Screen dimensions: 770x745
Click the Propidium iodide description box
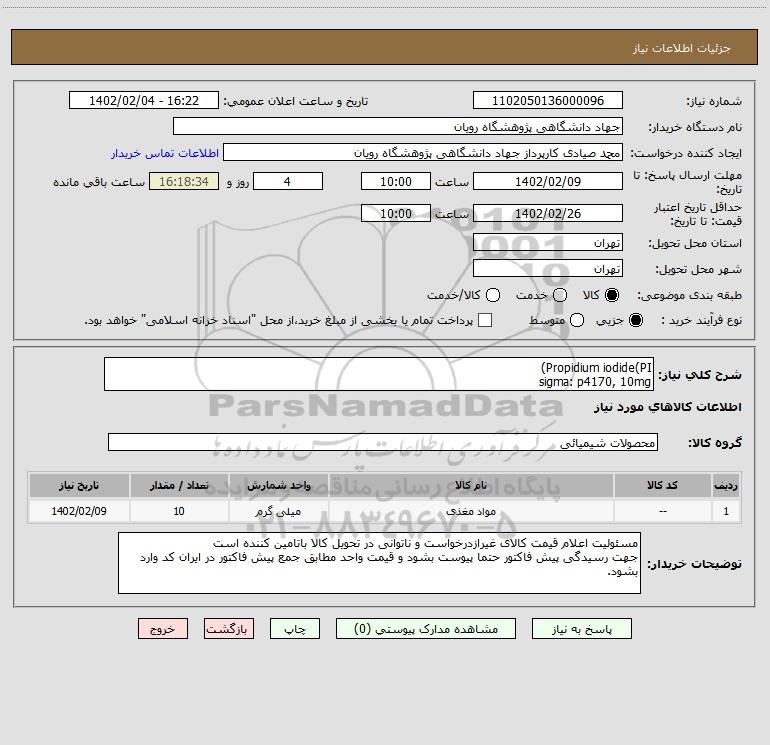click(x=379, y=374)
